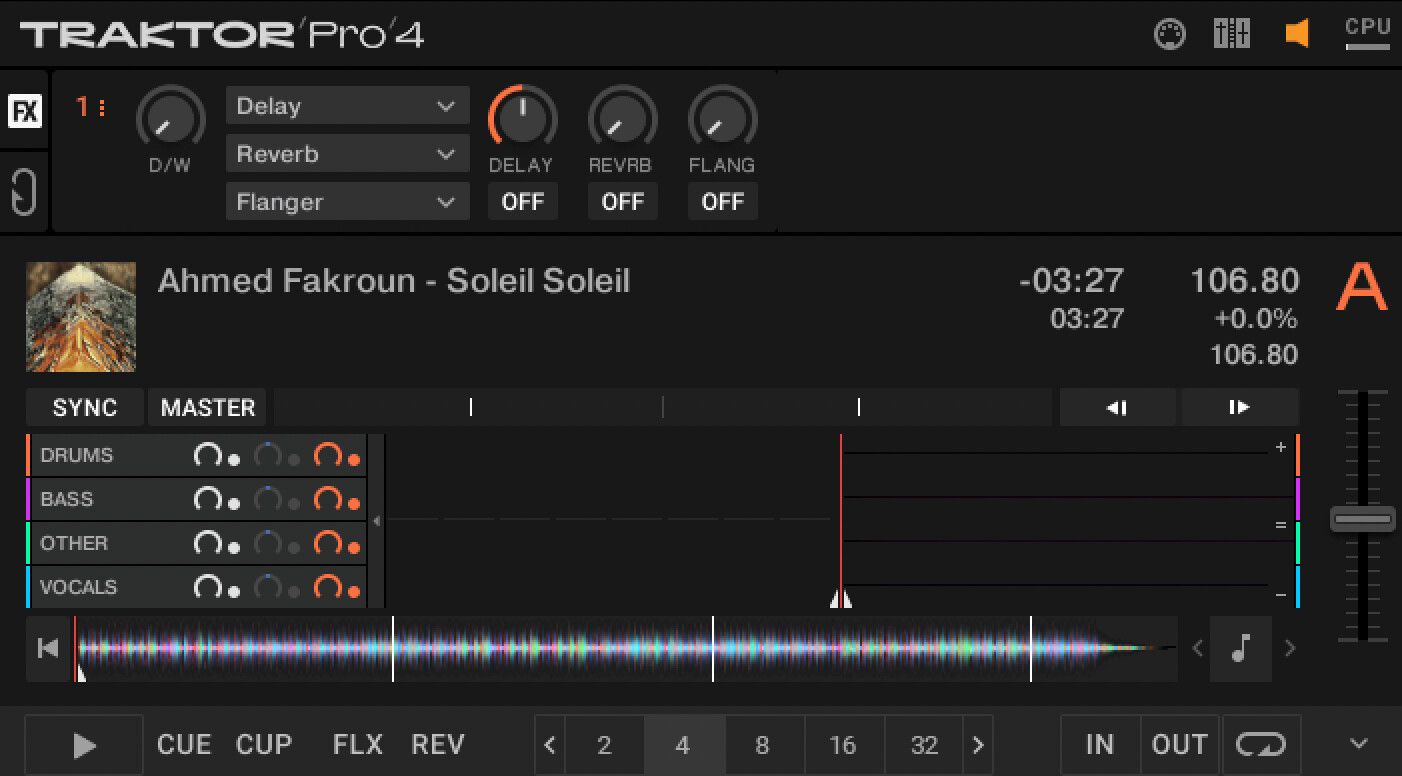This screenshot has width=1402, height=776.
Task: Set loop IN point
Action: pyautogui.click(x=1099, y=745)
